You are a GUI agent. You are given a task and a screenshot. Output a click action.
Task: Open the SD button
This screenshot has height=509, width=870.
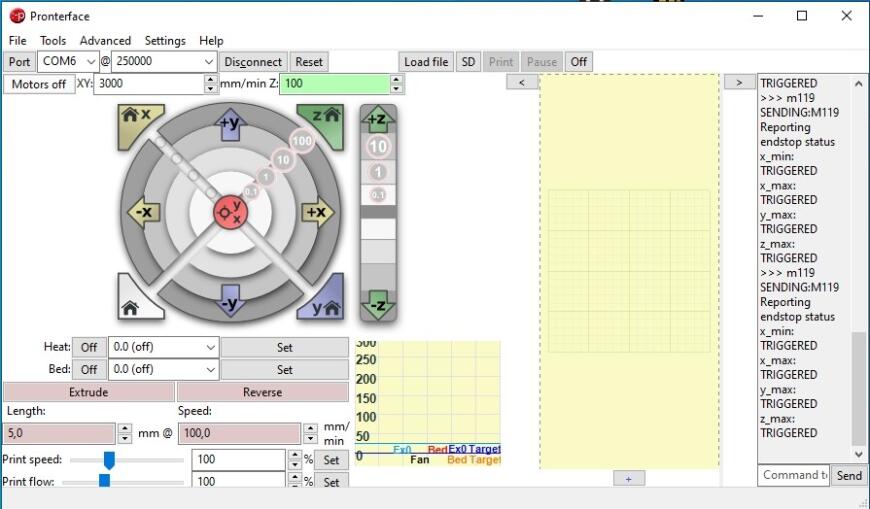click(x=468, y=62)
